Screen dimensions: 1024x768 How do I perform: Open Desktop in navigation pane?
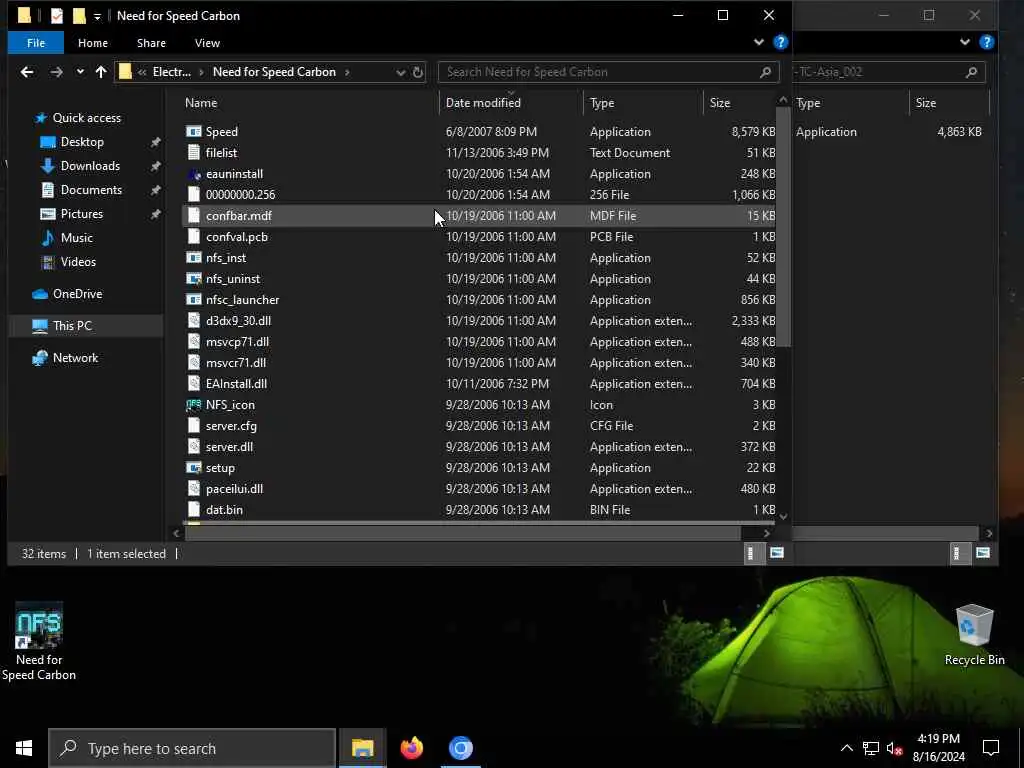[x=82, y=142]
